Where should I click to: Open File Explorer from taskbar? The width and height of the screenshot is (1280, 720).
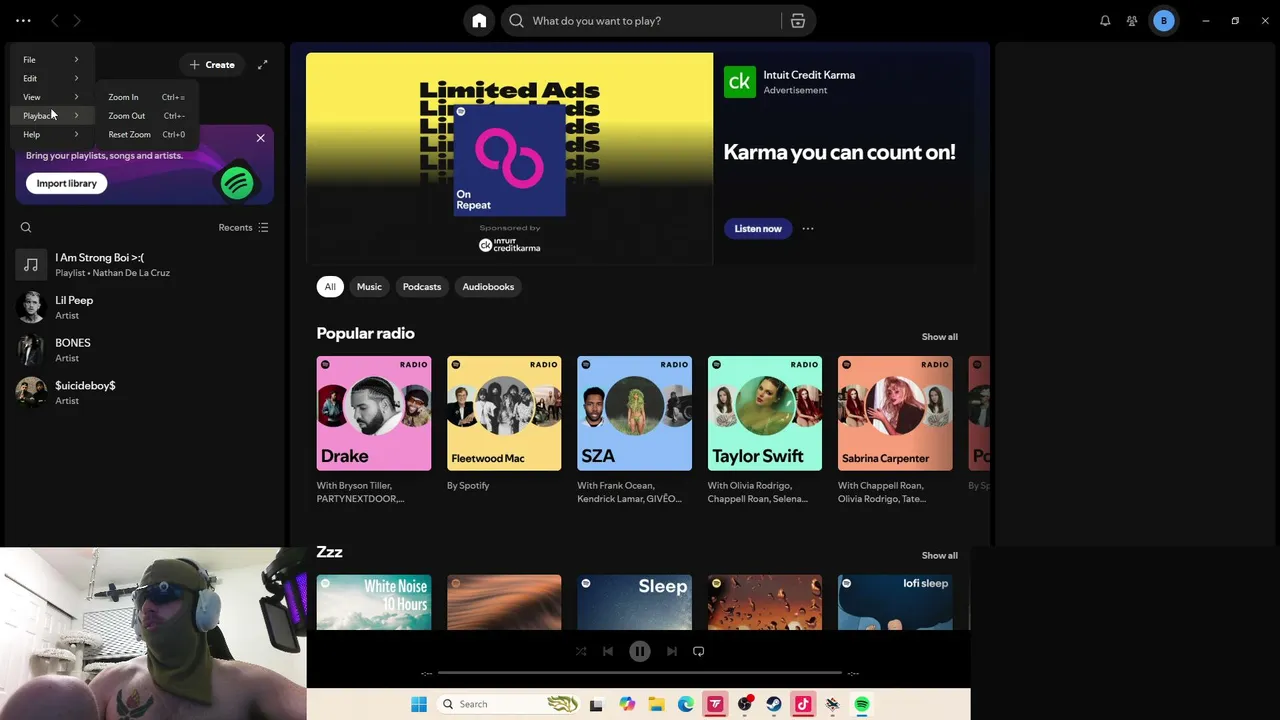point(657,704)
